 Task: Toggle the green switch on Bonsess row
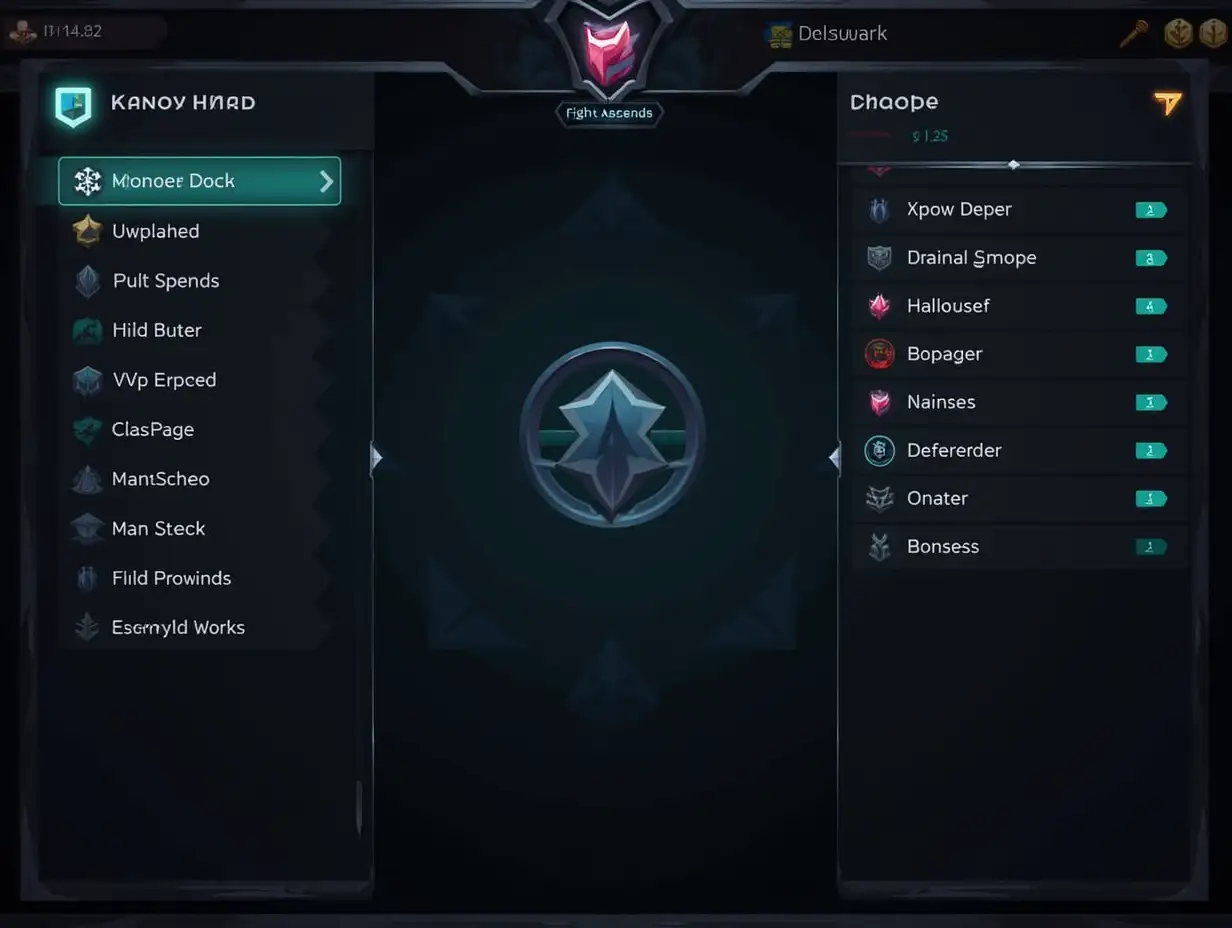(1151, 547)
